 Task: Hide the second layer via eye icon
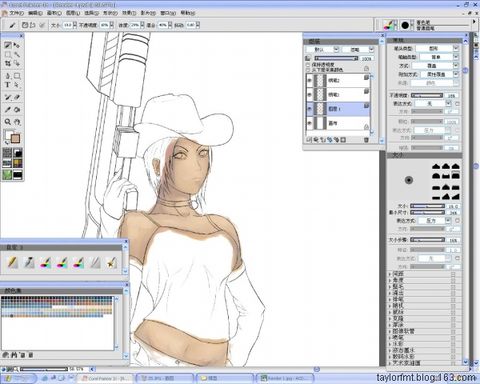pyautogui.click(x=310, y=95)
